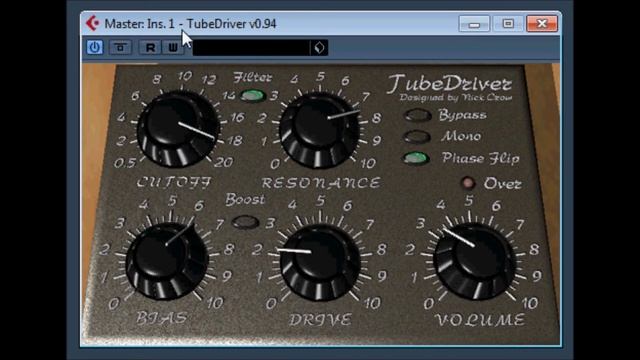Click the Bypass label text
Viewport: 640px width, 360px height.
tap(463, 115)
